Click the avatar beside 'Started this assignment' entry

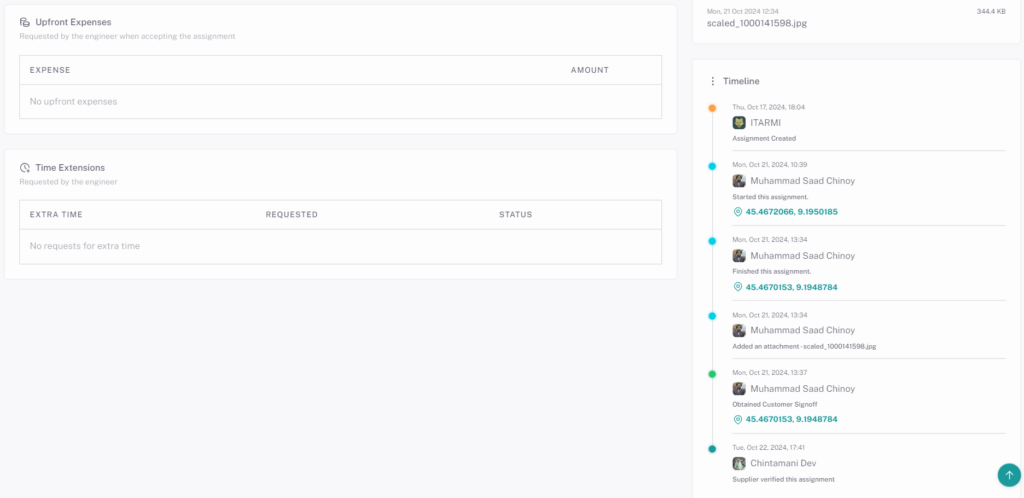739,181
